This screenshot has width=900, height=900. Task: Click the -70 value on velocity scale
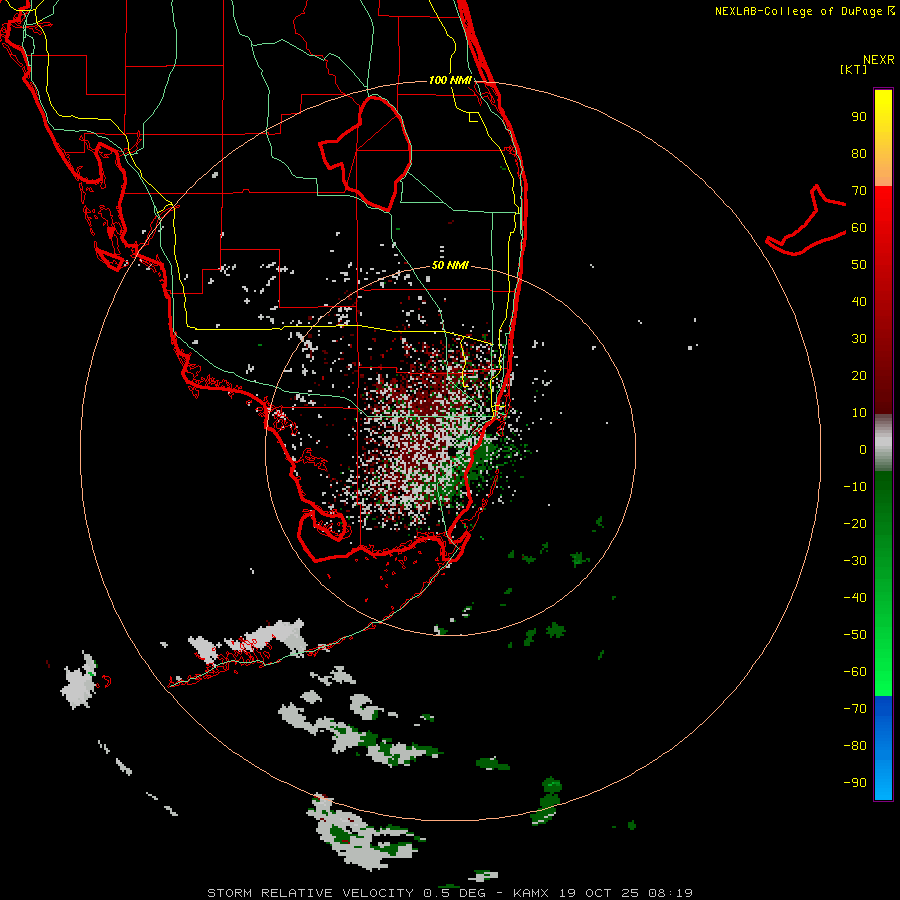point(855,708)
